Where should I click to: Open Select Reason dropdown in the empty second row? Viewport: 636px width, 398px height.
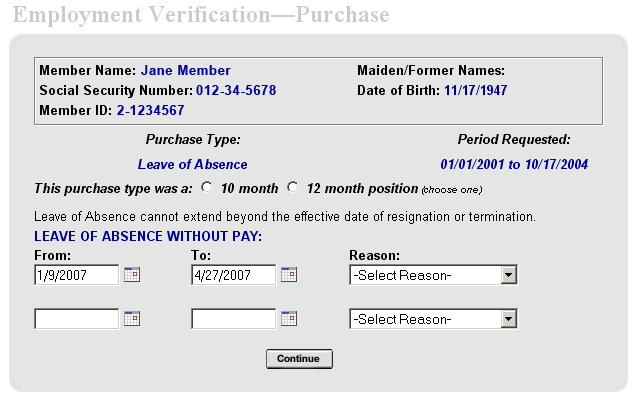click(433, 319)
